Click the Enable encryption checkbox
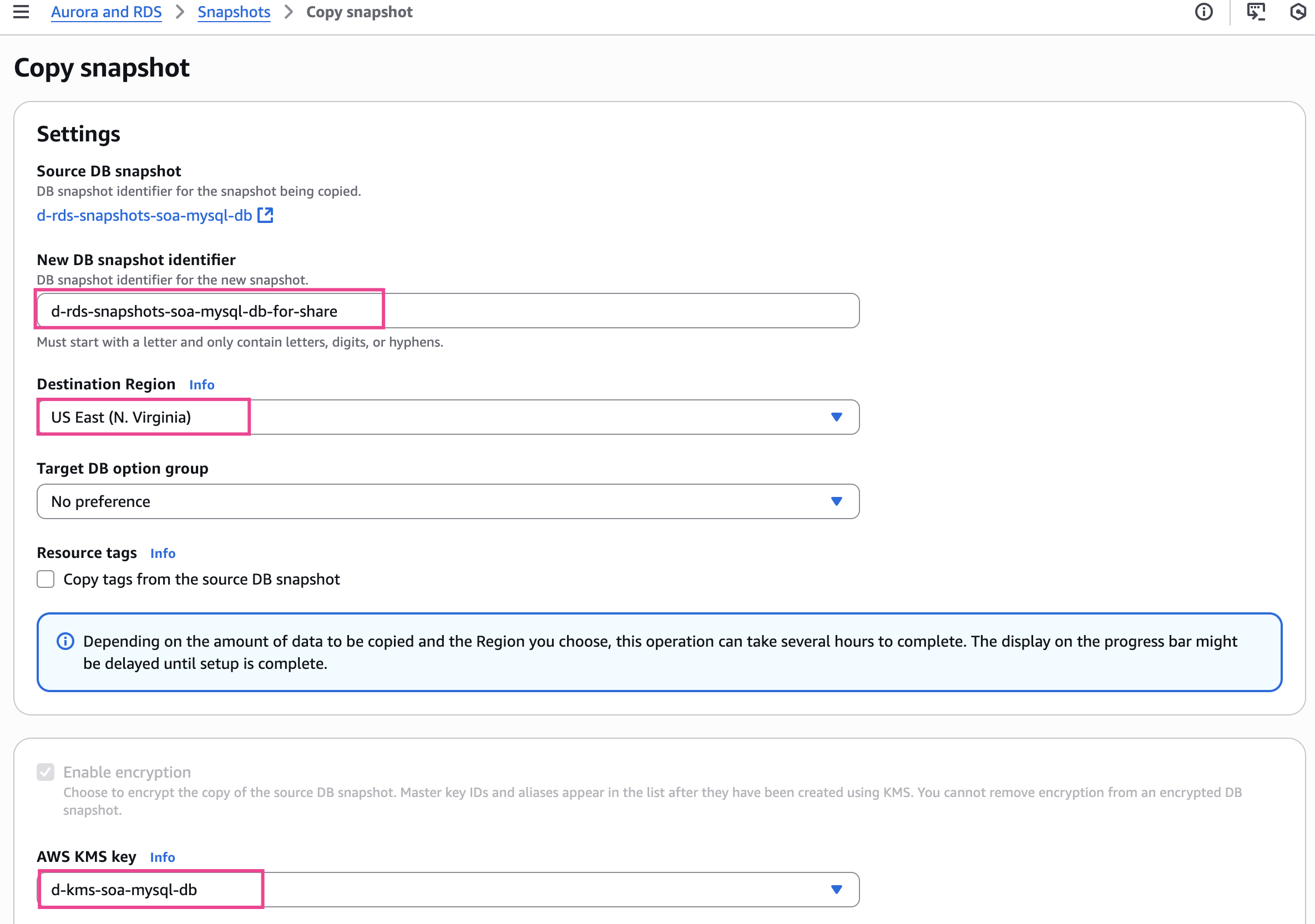Image resolution: width=1315 pixels, height=924 pixels. click(46, 772)
